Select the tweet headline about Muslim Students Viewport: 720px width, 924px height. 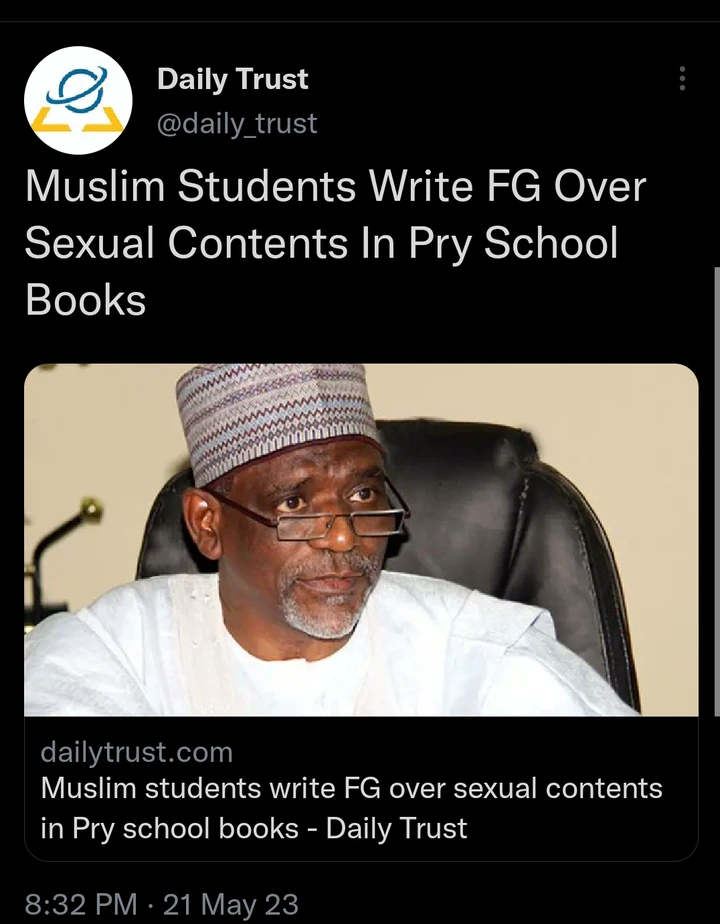click(x=335, y=243)
